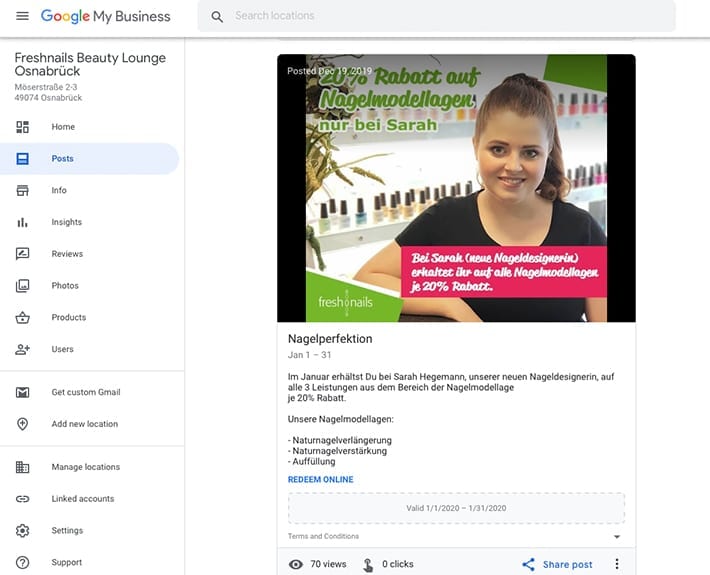
Task: Open the Home menu item
Action: coord(89,127)
